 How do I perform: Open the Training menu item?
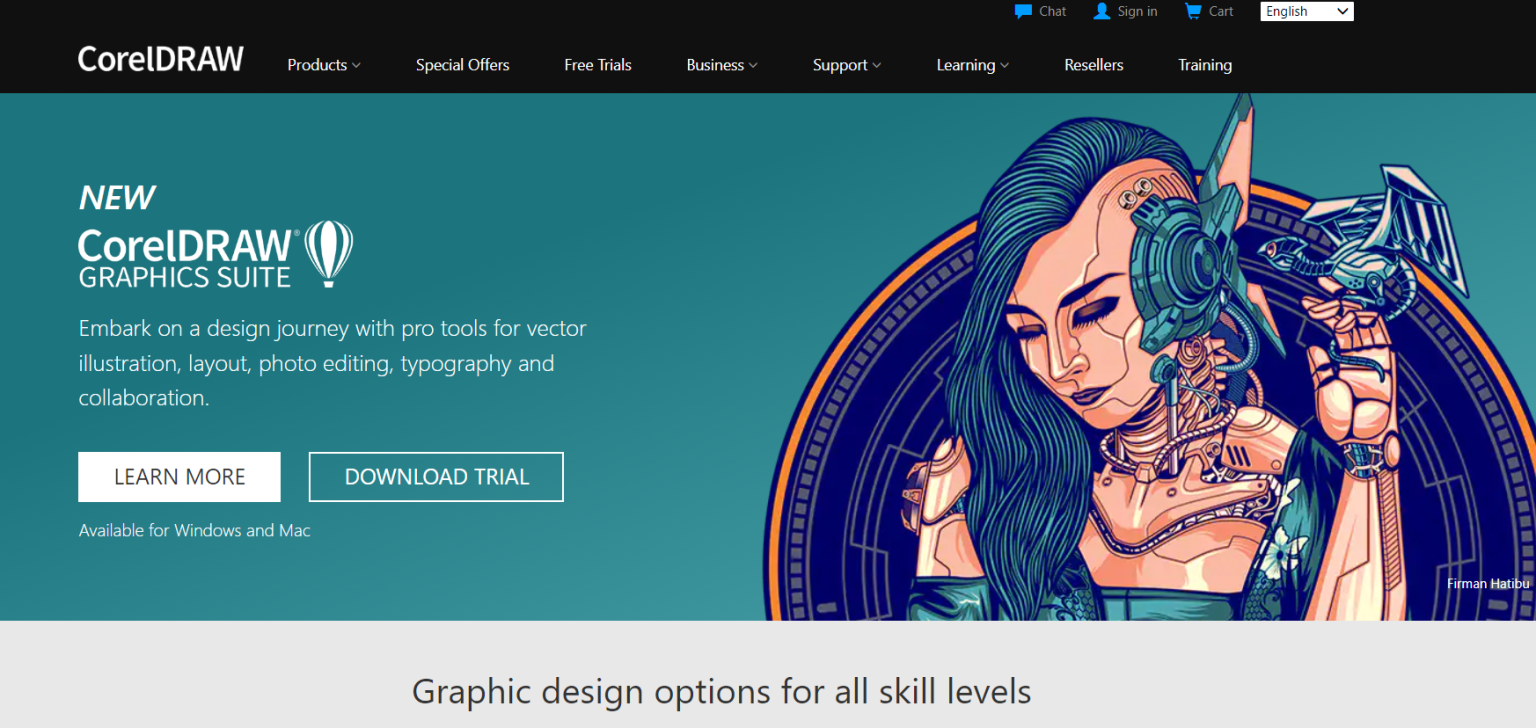point(1204,65)
